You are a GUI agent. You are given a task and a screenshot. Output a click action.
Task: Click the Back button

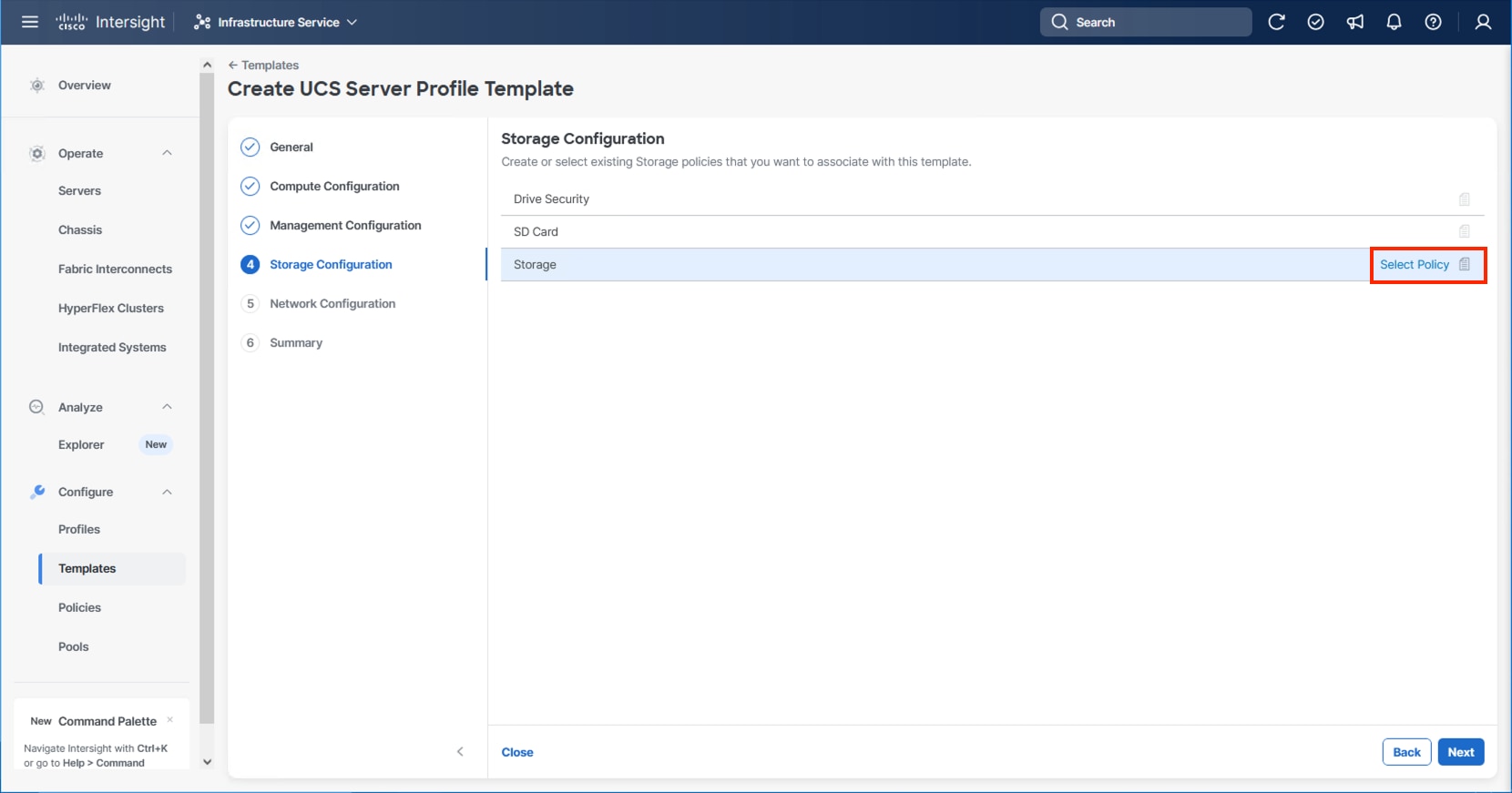coord(1406,752)
